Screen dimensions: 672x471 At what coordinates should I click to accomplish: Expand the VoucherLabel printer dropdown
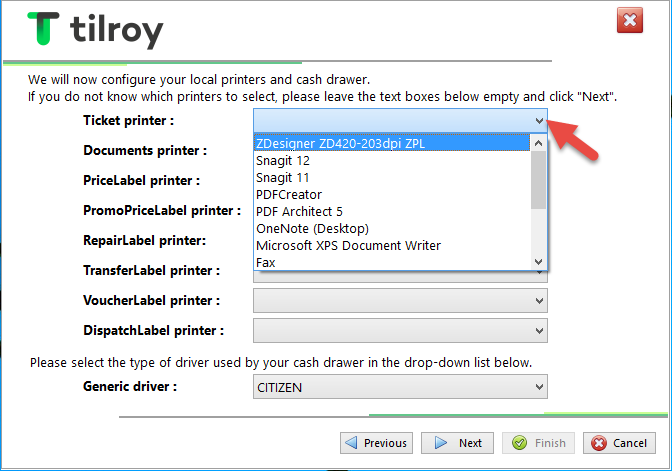tap(400, 300)
